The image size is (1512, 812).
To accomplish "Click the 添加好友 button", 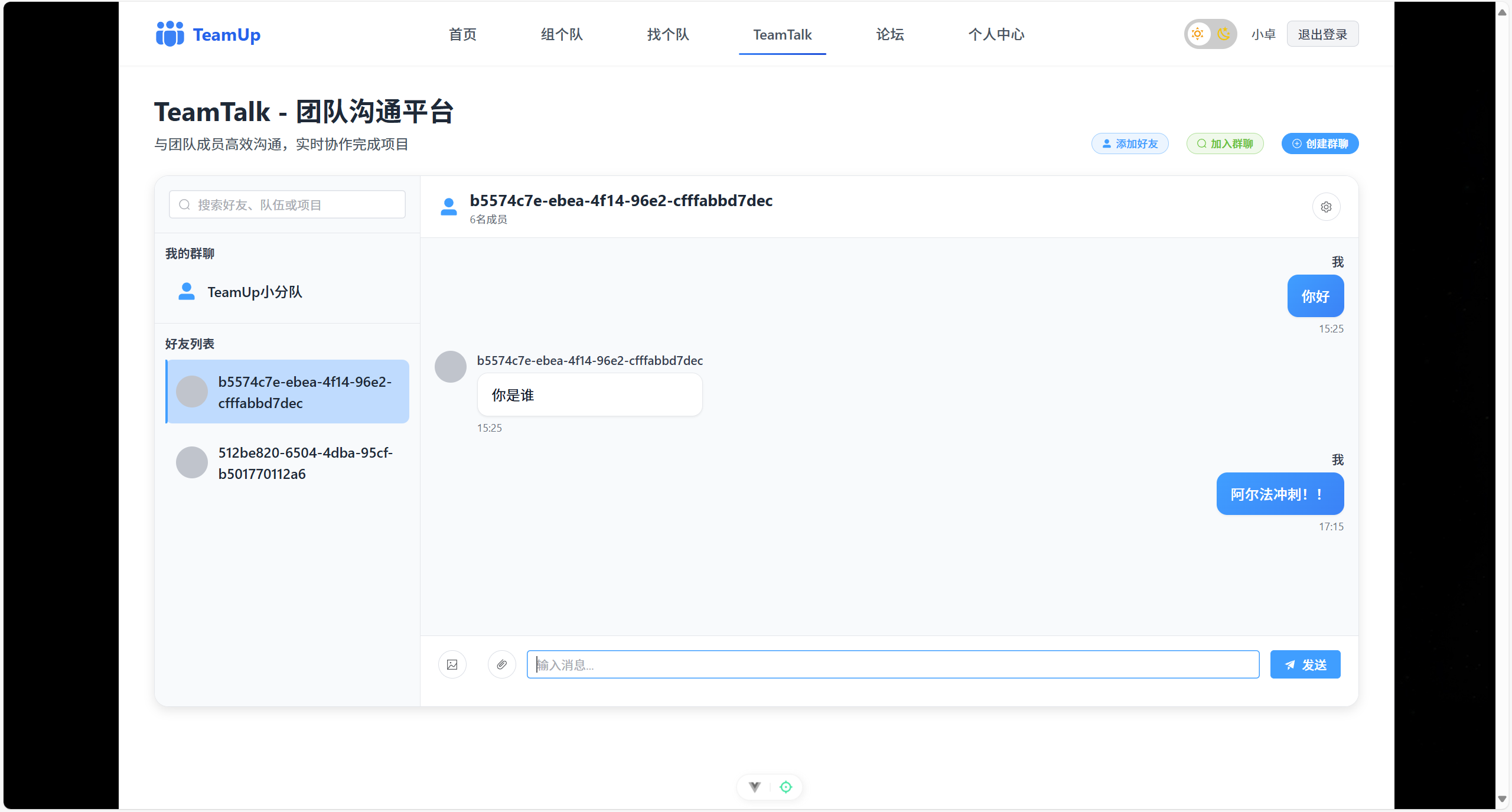I will (1129, 144).
